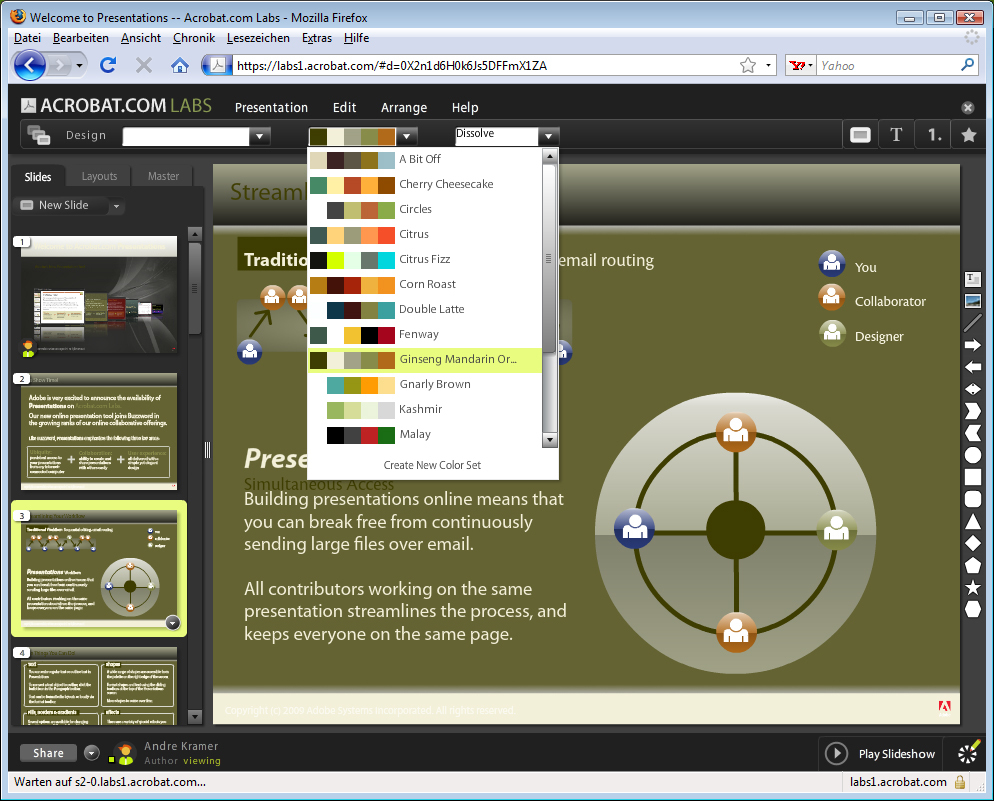
Task: Select the Slides tab
Action: [38, 177]
